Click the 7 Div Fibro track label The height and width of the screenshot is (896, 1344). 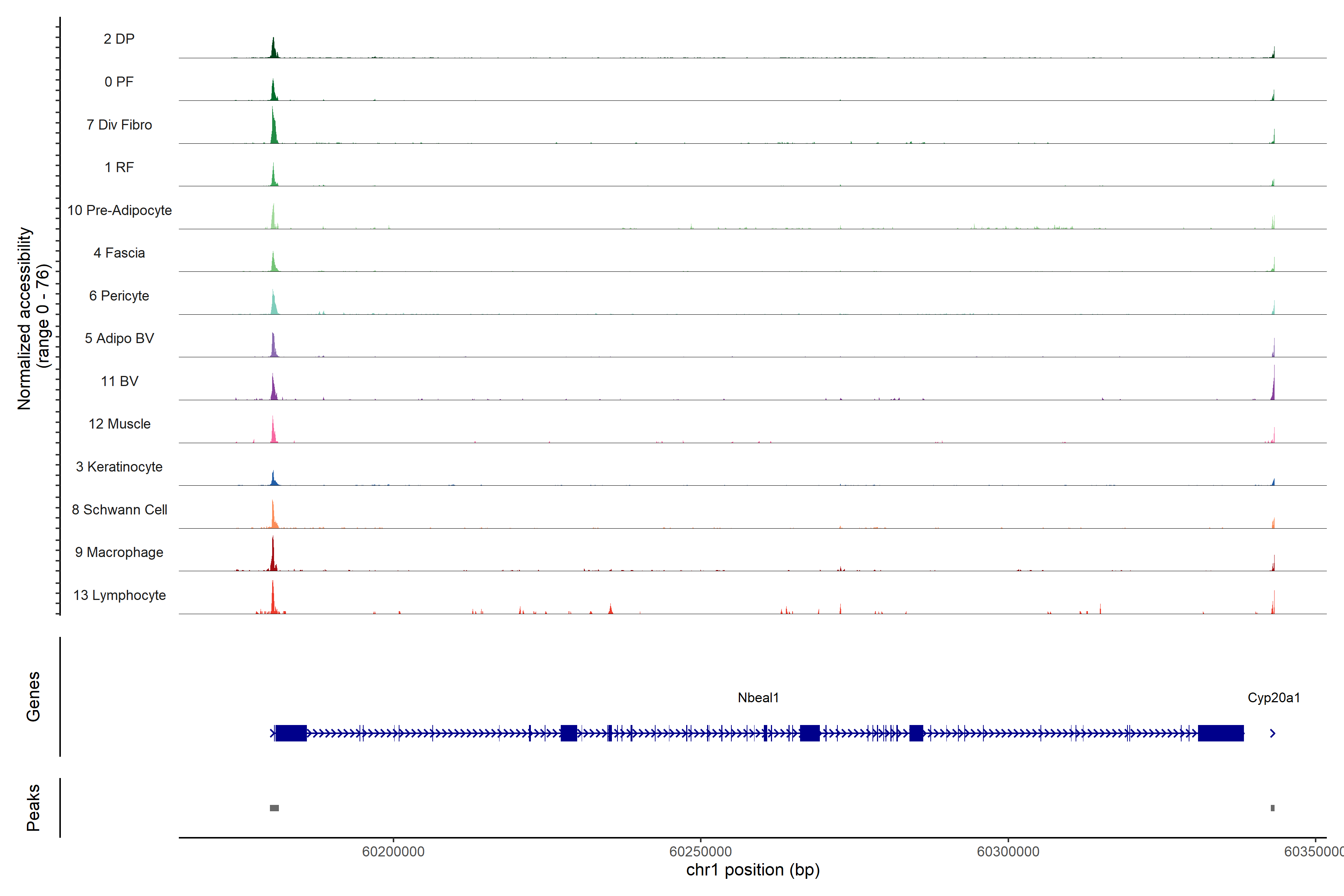coord(119,125)
